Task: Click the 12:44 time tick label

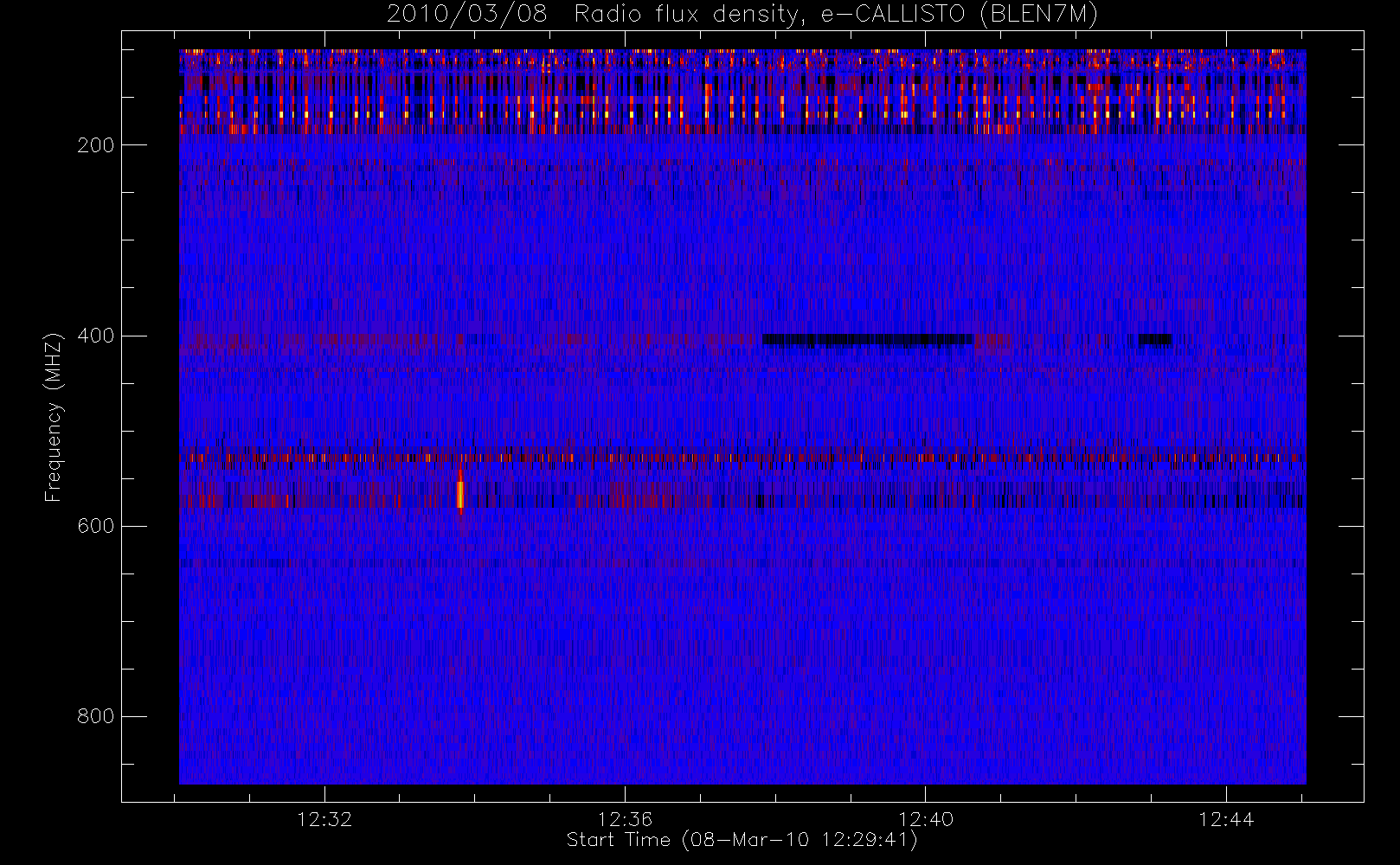Action: click(1226, 819)
